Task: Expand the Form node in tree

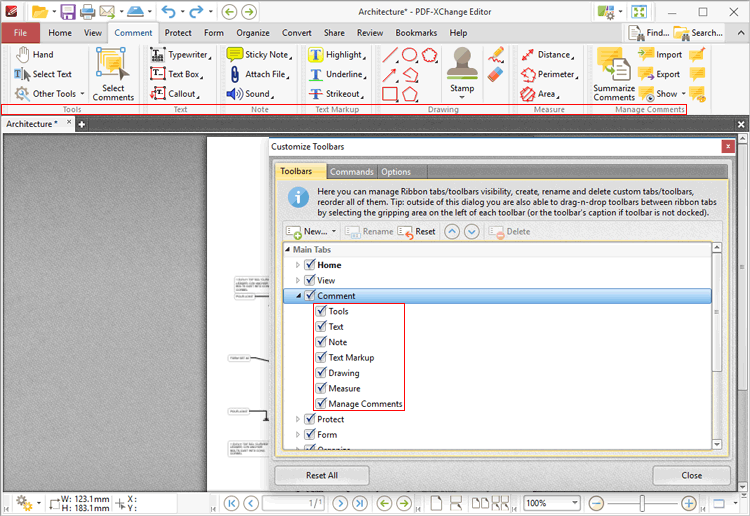Action: [298, 435]
